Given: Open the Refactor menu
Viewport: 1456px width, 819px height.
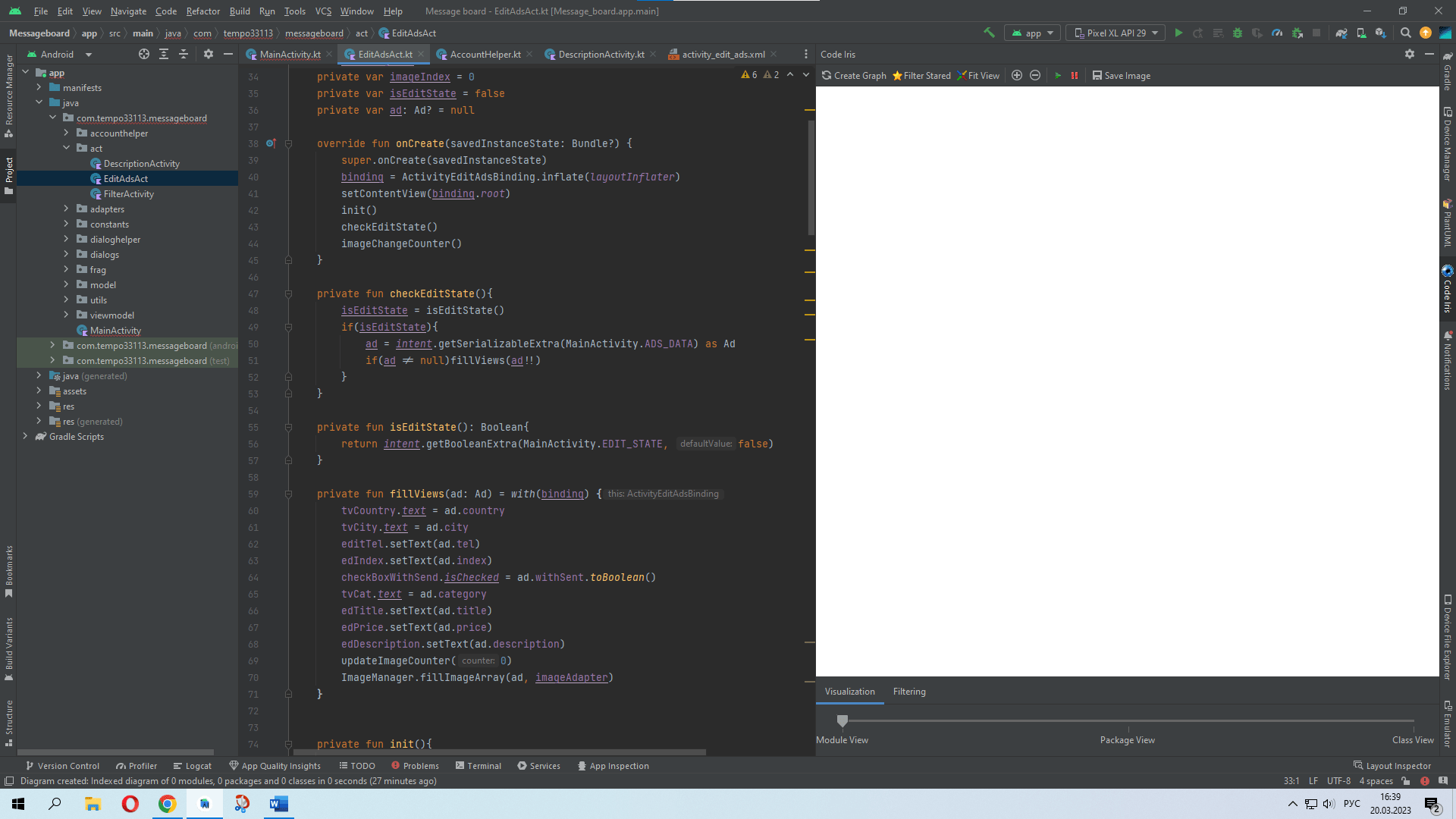Looking at the screenshot, I should point(202,11).
